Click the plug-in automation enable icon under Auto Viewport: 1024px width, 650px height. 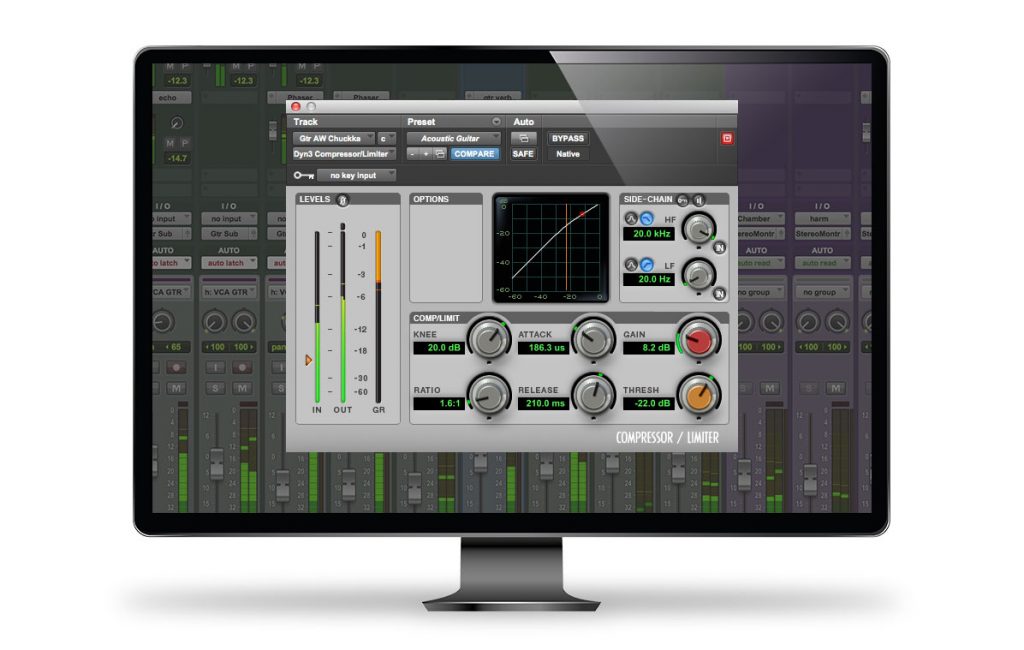coord(523,138)
